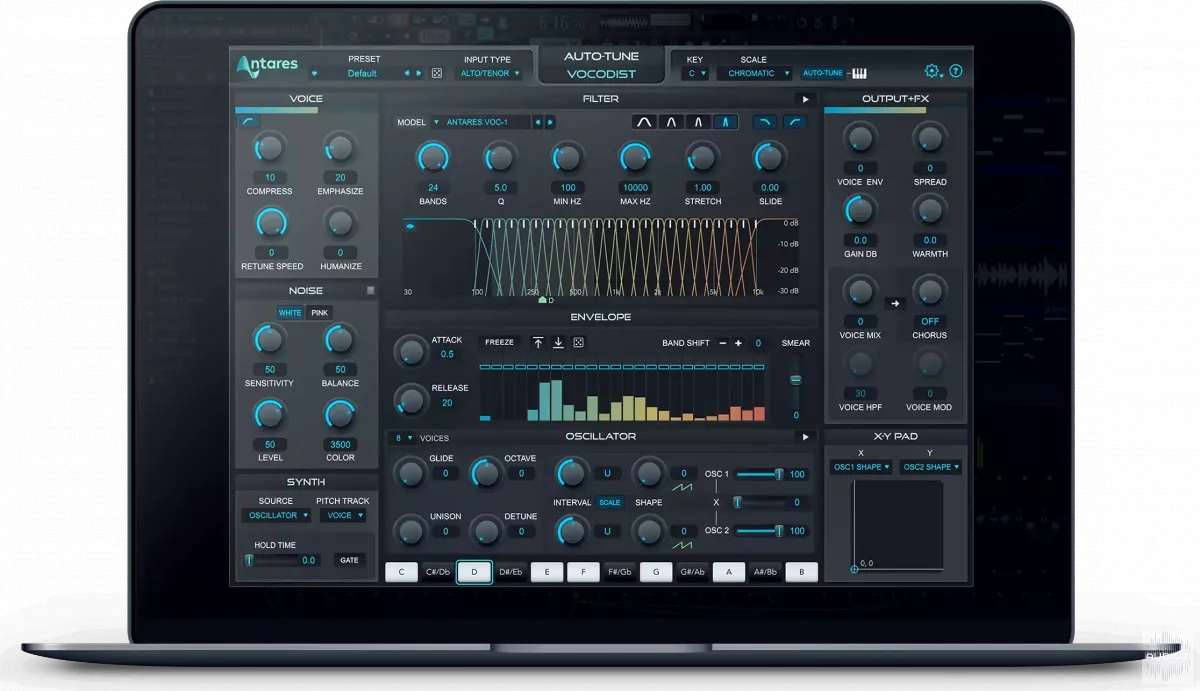Screen dimensions: 1200x691
Task: Click the C note key
Action: (402, 572)
